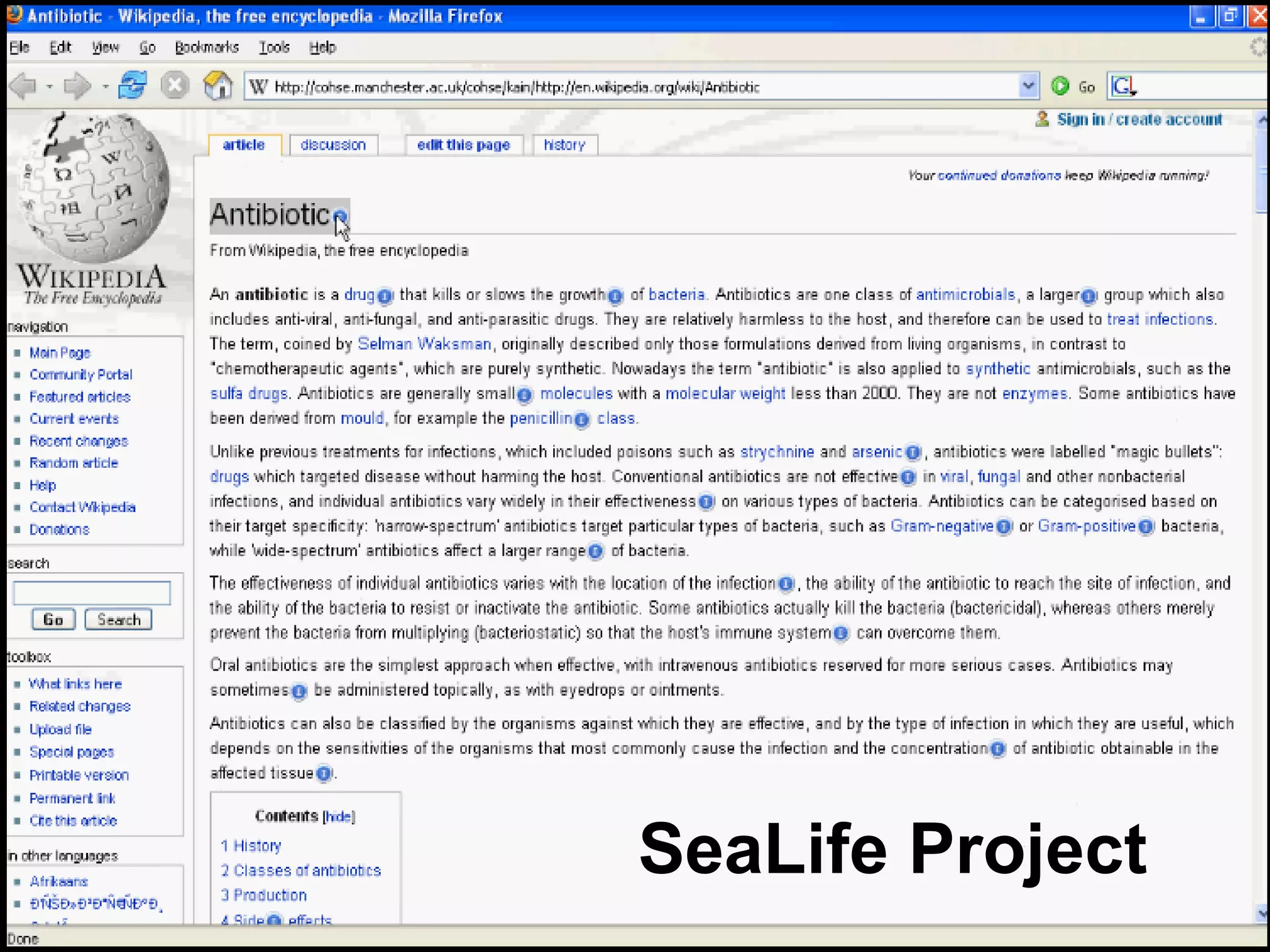This screenshot has width=1270, height=952.
Task: Click the COHSE icon after the drug link
Action: [384, 296]
